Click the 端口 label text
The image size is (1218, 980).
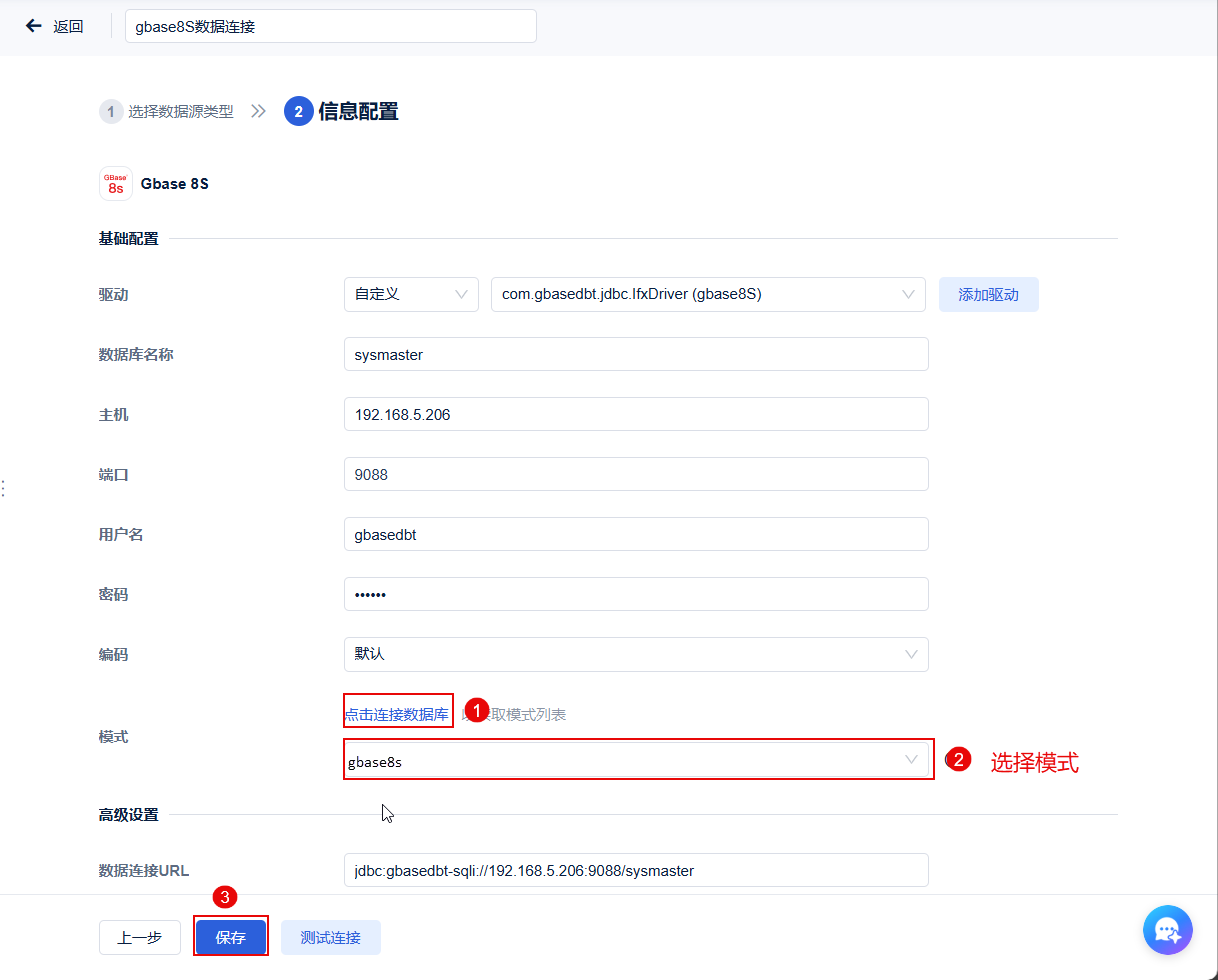114,474
